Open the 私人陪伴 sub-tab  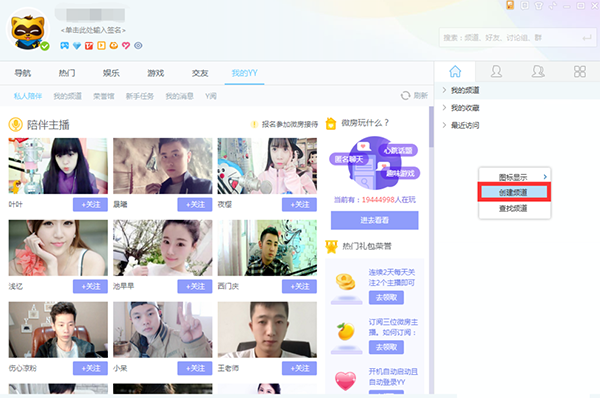pos(28,96)
